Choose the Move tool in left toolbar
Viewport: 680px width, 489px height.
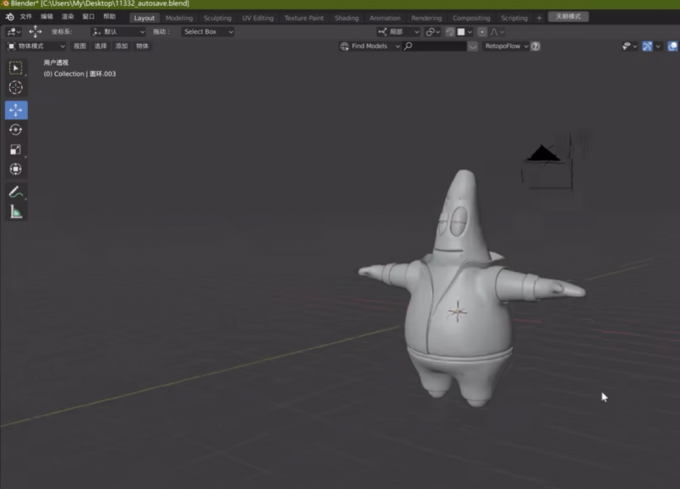pyautogui.click(x=16, y=110)
